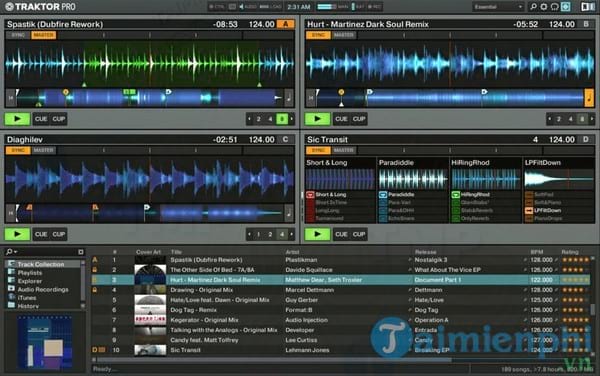Decrease loop size arrow on Deck A

point(249,119)
